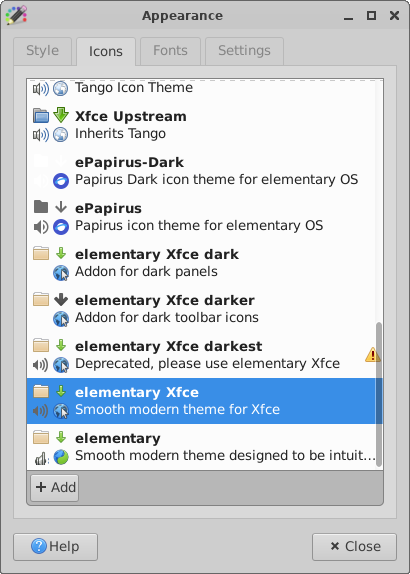Click globe icon beside Smooth modern theme for Xfce
410x574 pixels.
61,411
